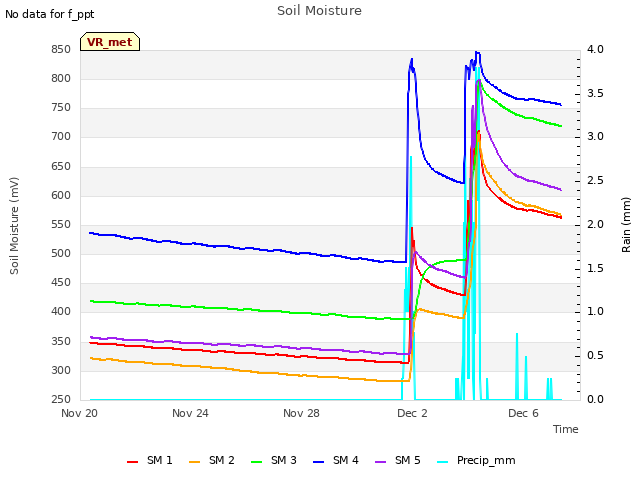Screen dimensions: 640x480
Task: Click the 'Dec 2' x-axis tick label
Action: [412, 413]
